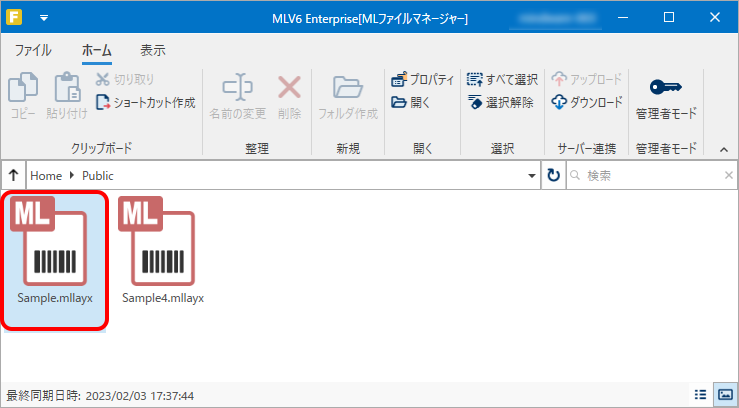739x408 pixels.
Task: Open the quick access toolbar dropdown
Action: point(44,18)
